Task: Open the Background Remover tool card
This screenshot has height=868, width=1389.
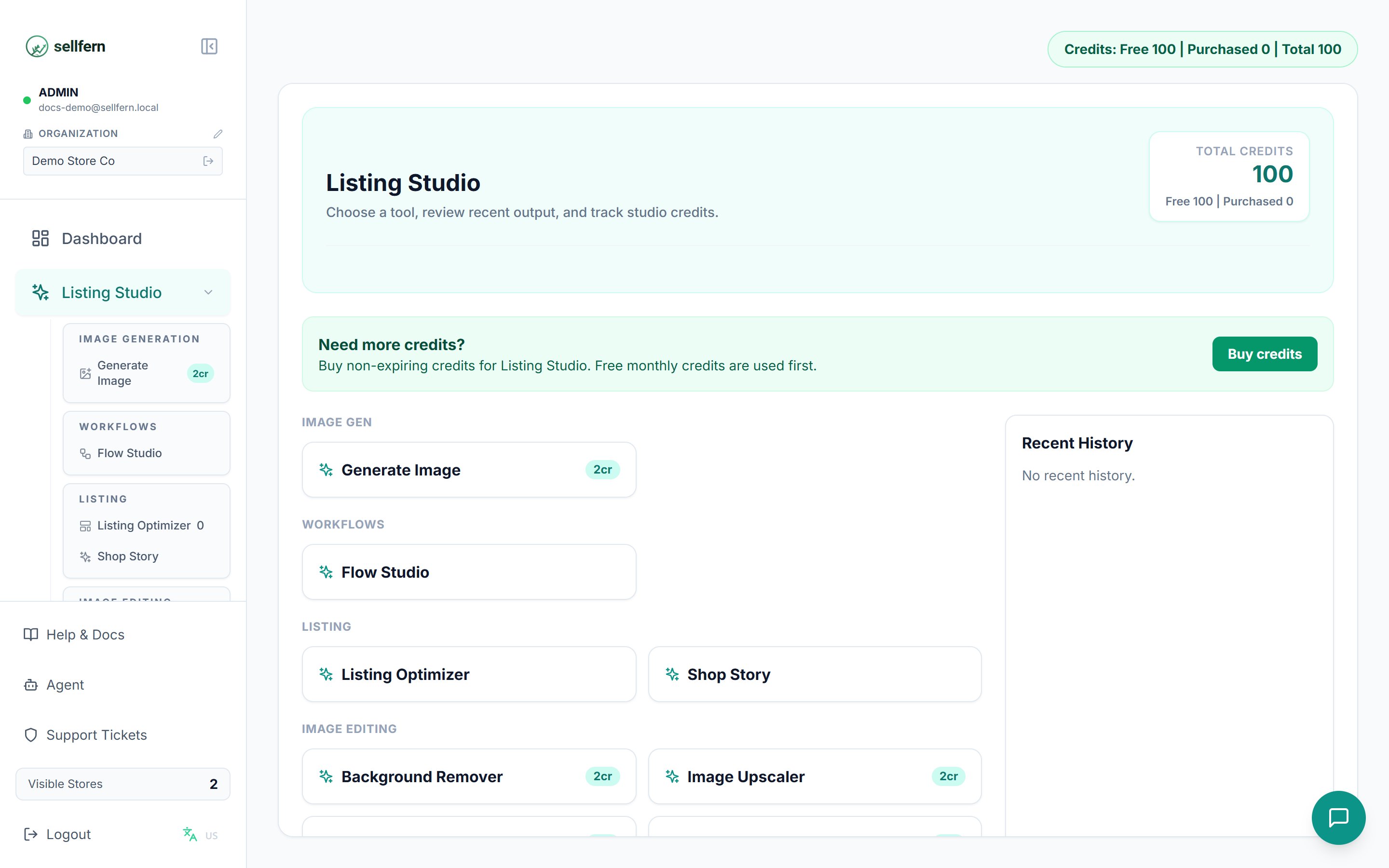Action: 469,776
